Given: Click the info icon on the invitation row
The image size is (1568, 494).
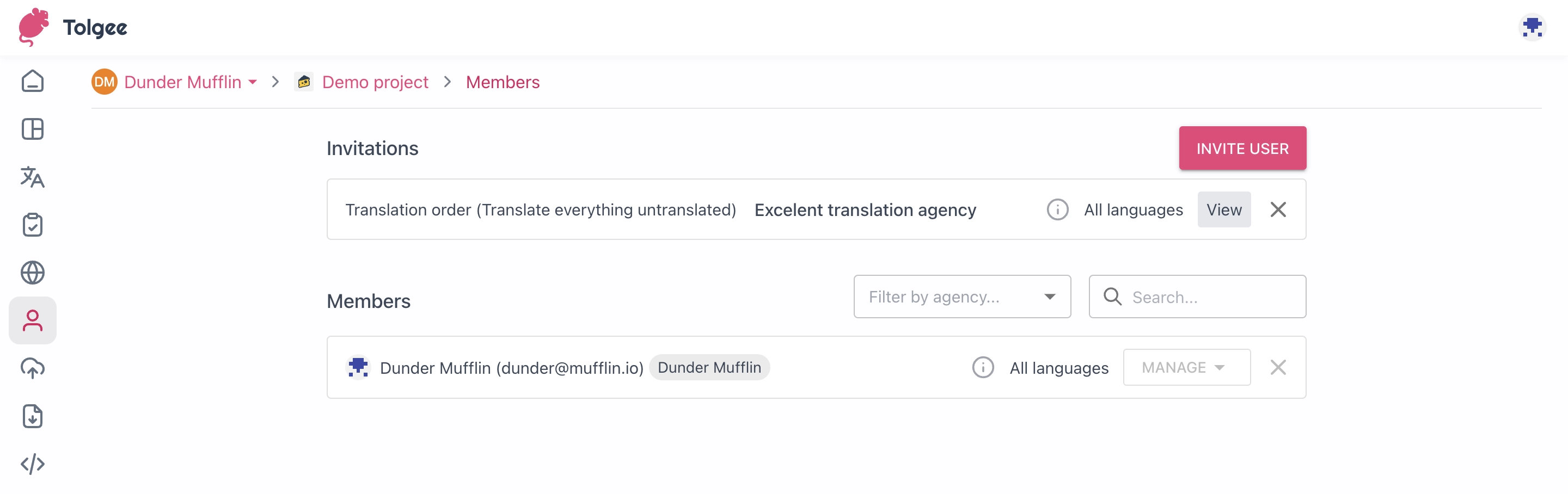Looking at the screenshot, I should tap(1057, 210).
